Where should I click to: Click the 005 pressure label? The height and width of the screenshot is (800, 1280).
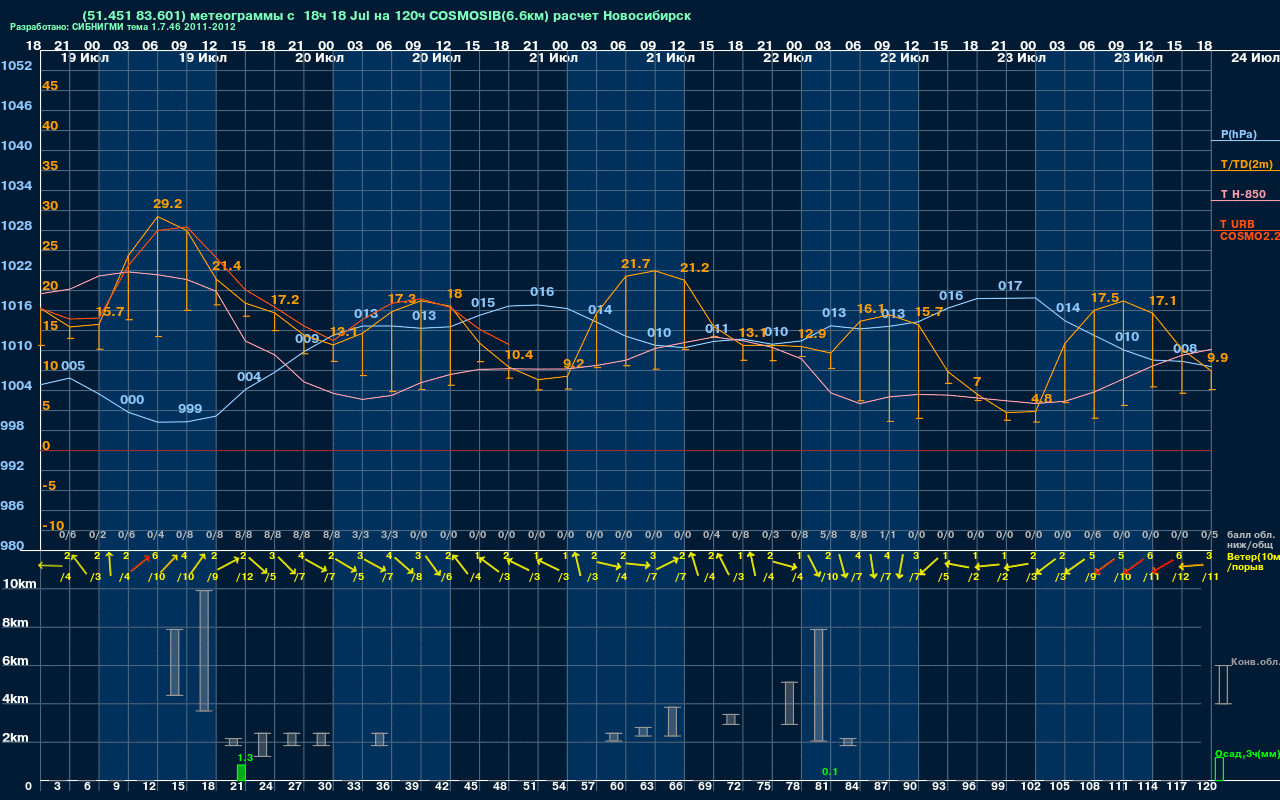tap(73, 366)
